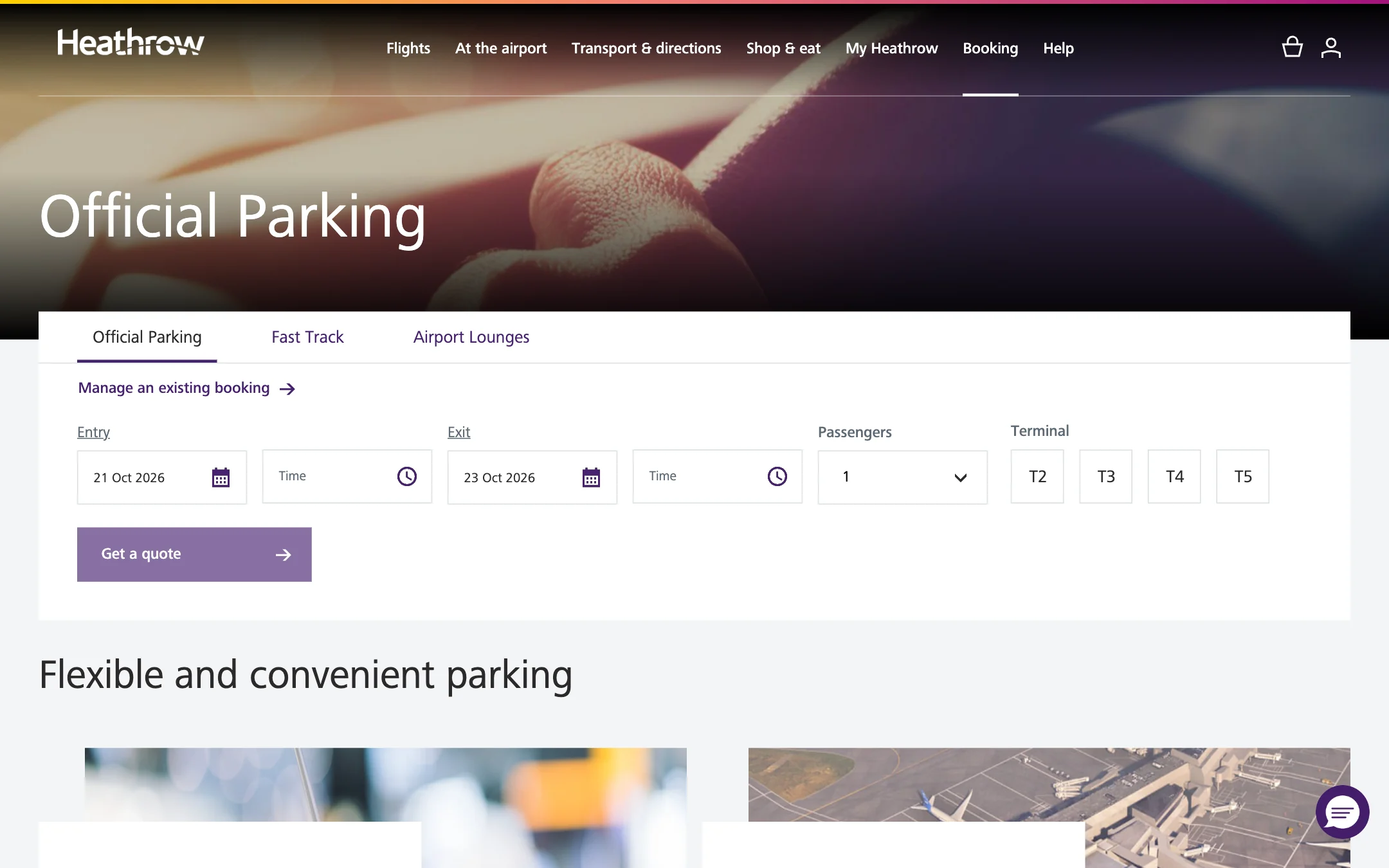Viewport: 1389px width, 868px height.
Task: Open the Help menu
Action: [x=1058, y=48]
